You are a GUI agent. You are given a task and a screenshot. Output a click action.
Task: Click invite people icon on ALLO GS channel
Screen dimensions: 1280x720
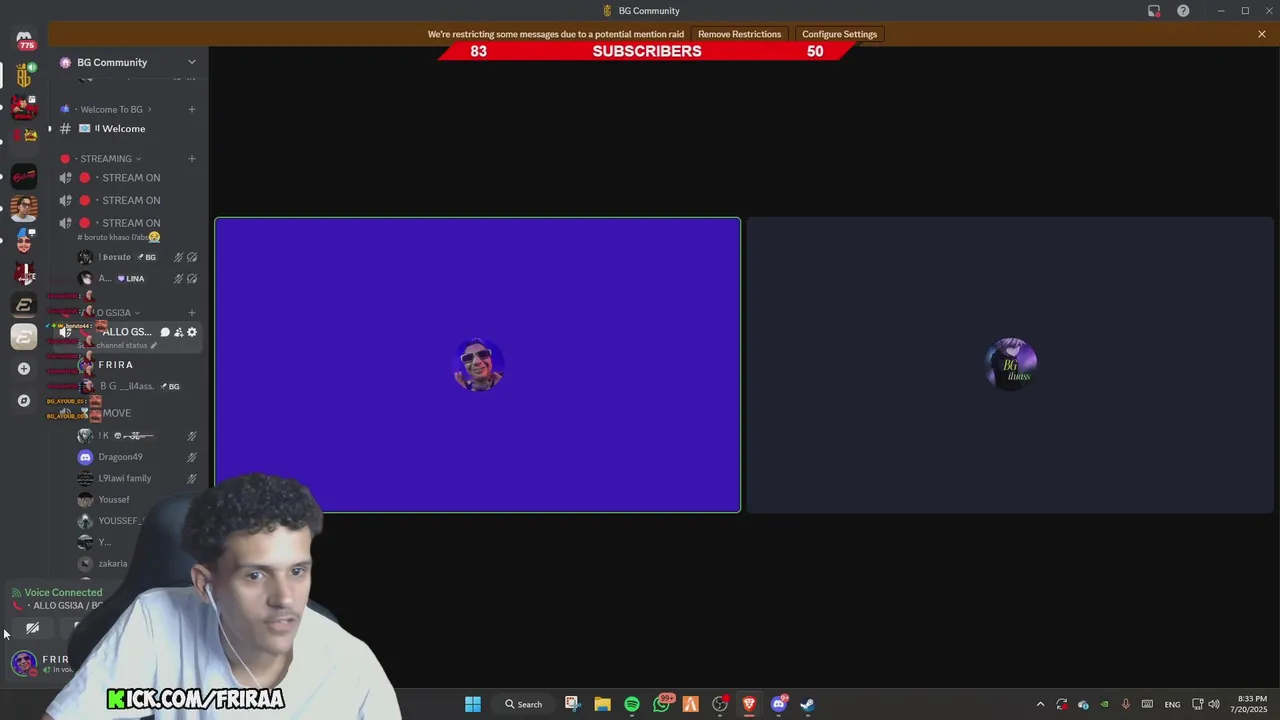coord(178,332)
